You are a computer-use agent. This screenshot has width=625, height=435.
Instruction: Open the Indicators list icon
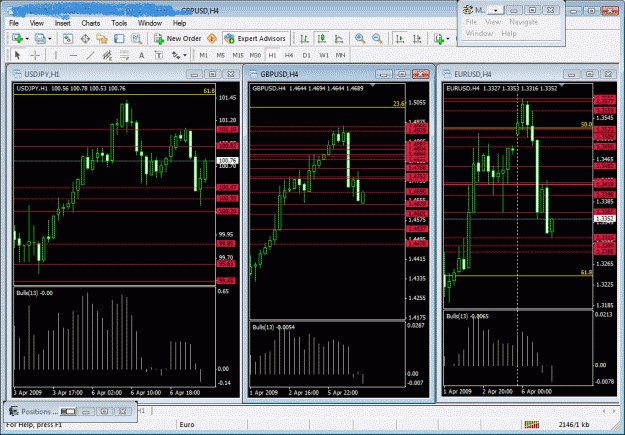(x=439, y=39)
